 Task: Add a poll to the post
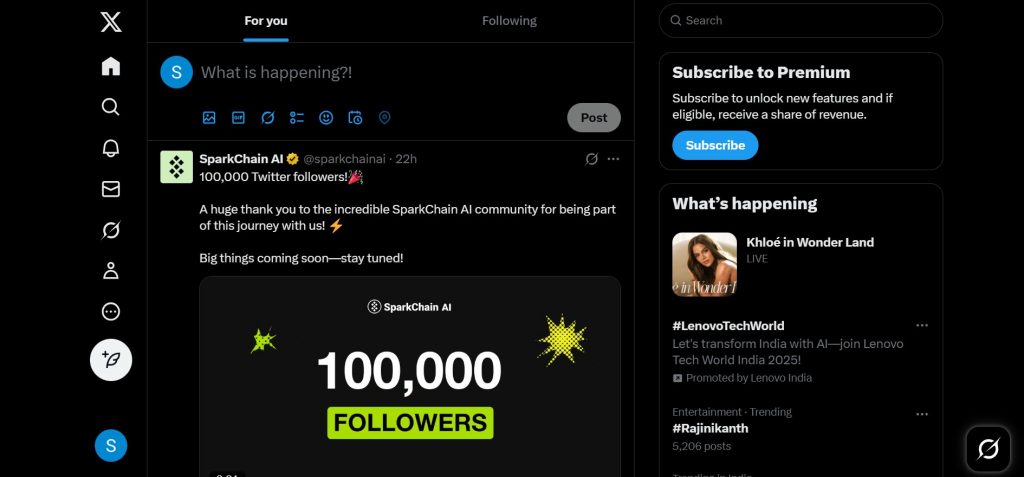(297, 118)
